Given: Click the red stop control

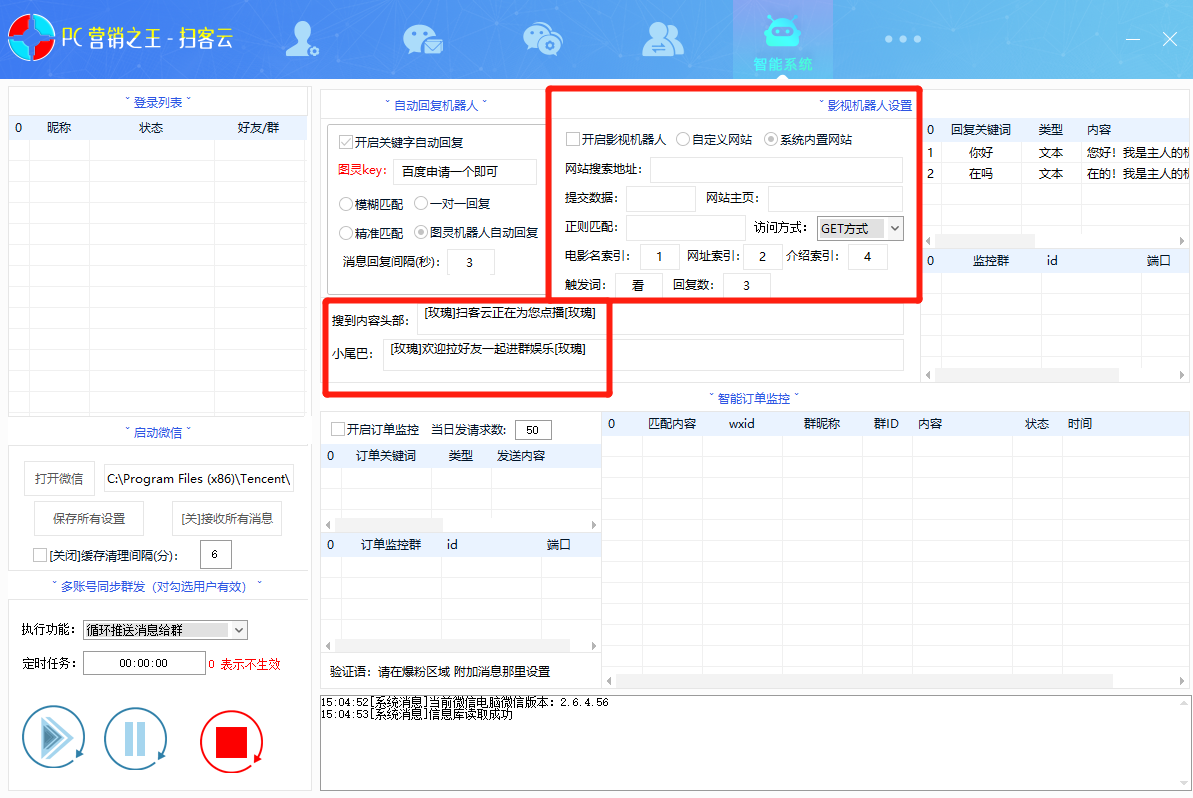Looking at the screenshot, I should click(231, 738).
